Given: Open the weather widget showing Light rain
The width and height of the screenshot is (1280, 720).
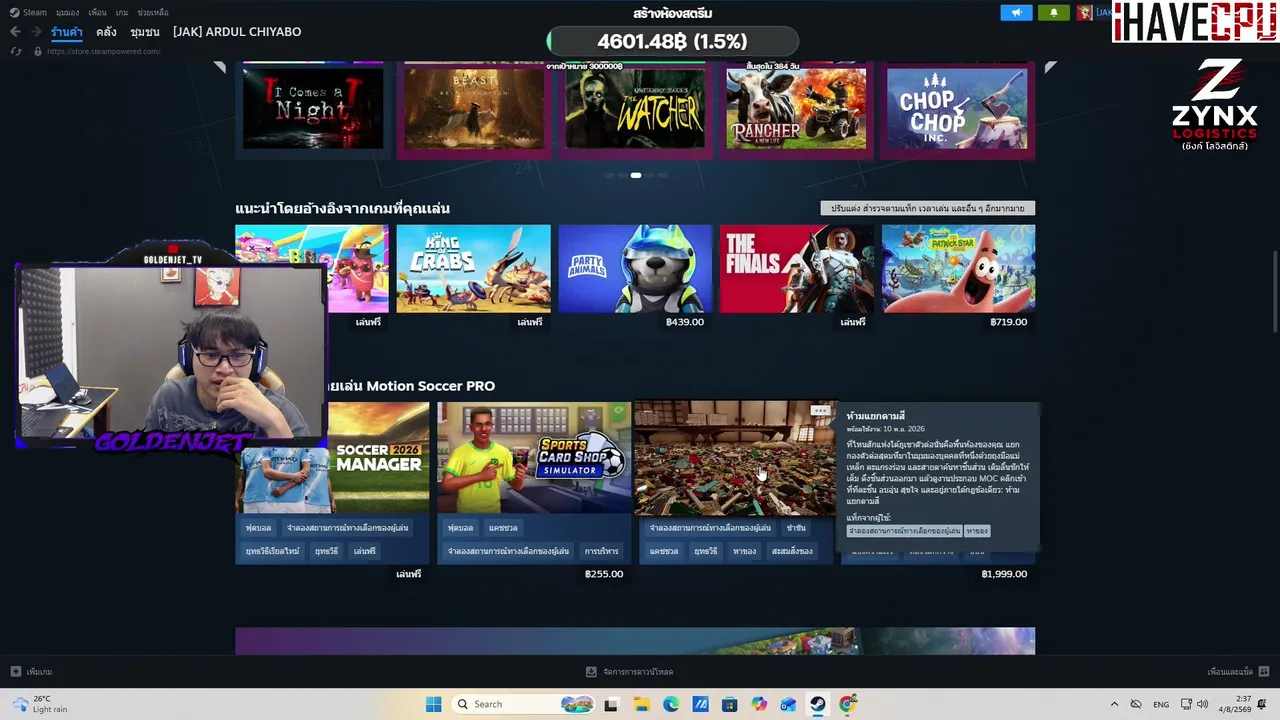Looking at the screenshot, I should 40,704.
